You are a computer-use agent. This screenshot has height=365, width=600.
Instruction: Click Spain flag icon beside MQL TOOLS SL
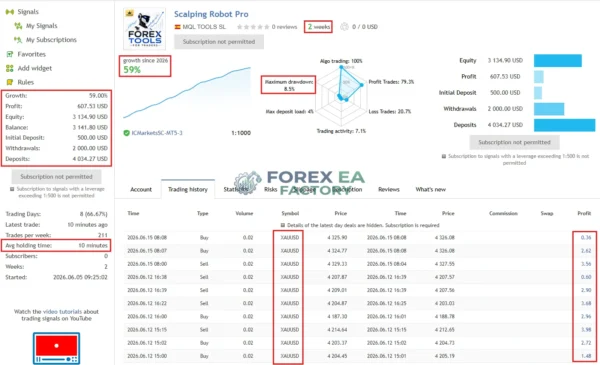pos(178,27)
